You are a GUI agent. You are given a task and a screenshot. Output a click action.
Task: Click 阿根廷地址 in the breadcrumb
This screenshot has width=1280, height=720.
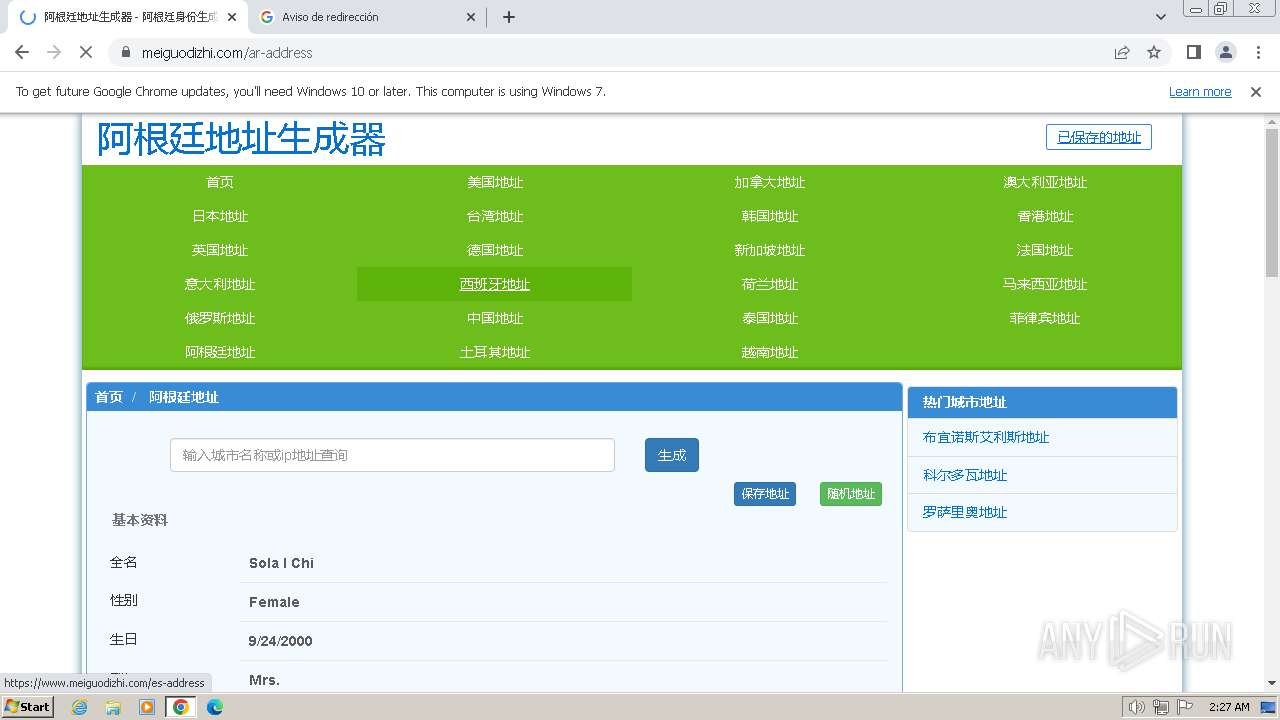click(184, 397)
